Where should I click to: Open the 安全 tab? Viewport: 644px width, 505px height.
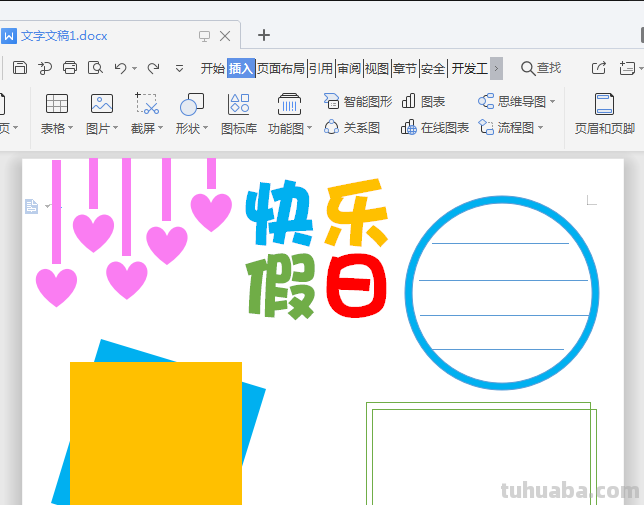point(433,68)
